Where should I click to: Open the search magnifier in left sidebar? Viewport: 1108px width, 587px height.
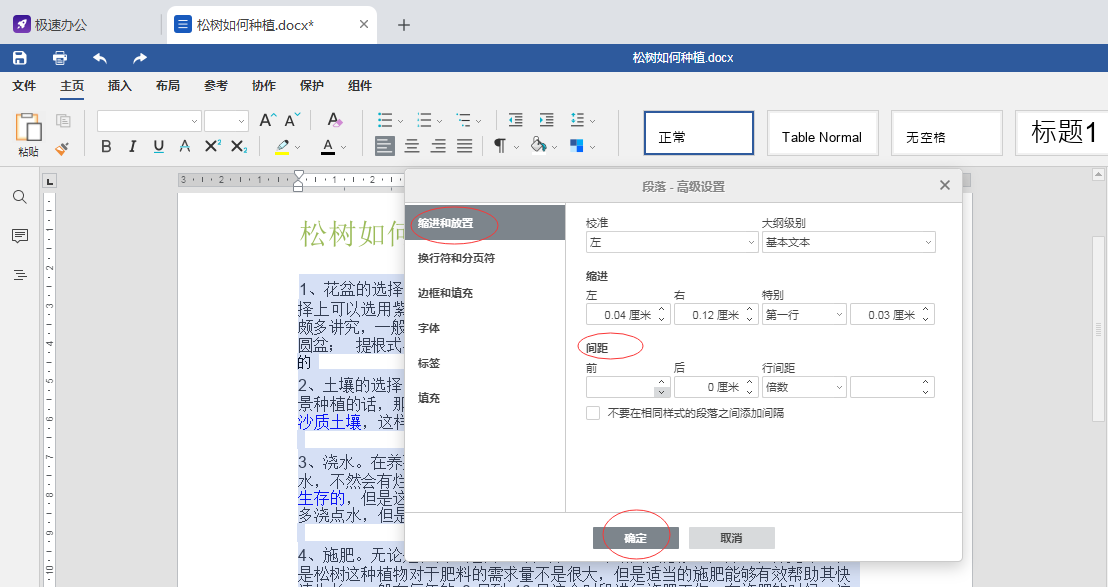coord(20,197)
